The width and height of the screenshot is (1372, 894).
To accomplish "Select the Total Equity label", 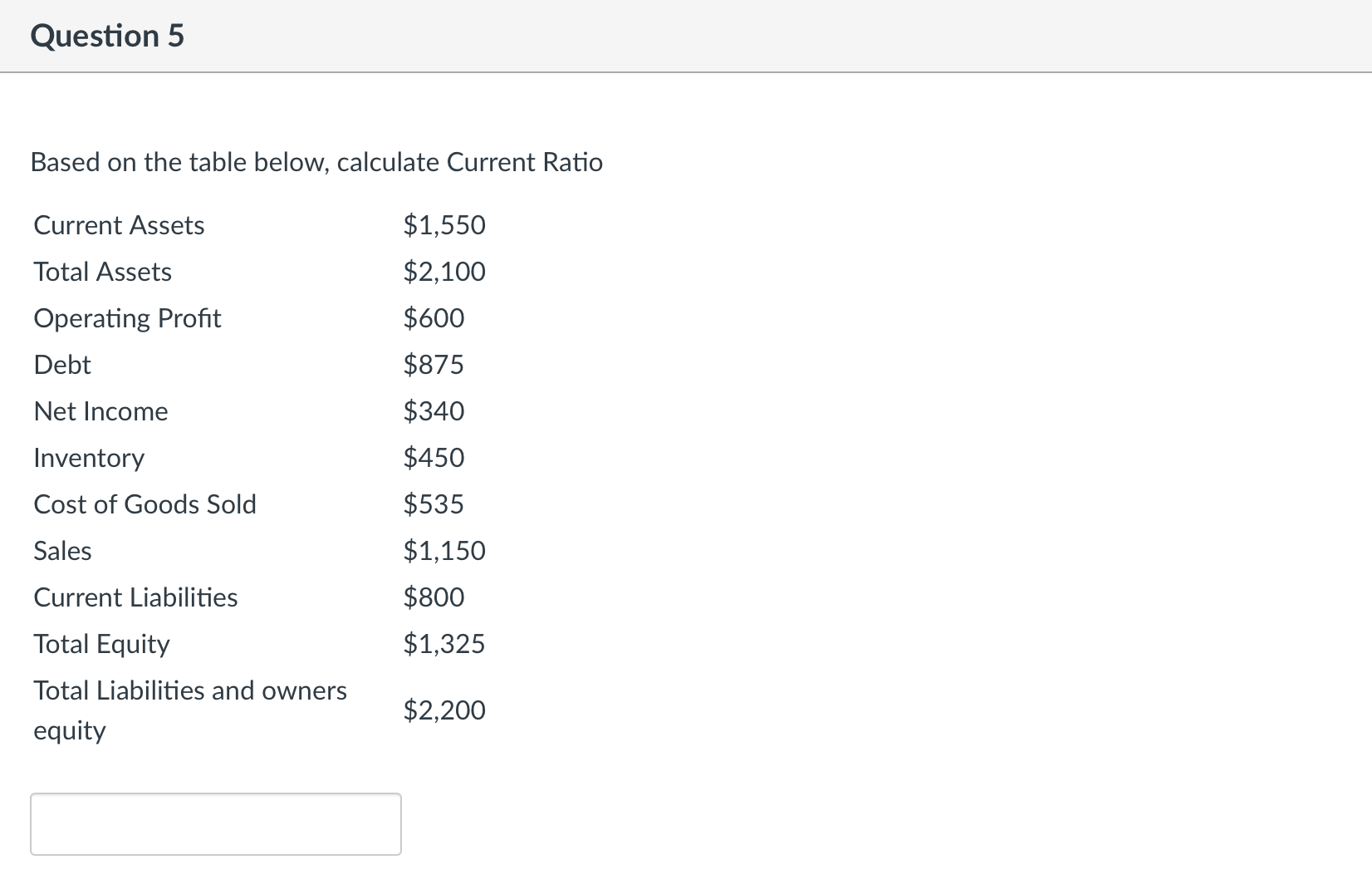I will (100, 643).
